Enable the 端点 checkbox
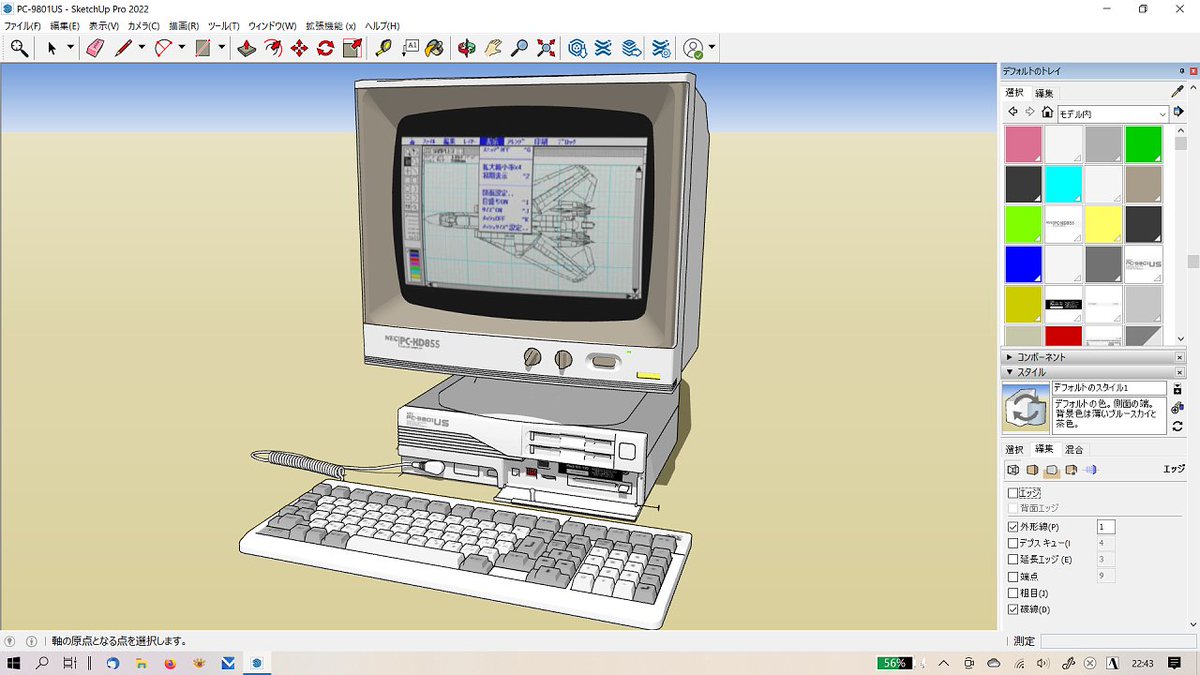Image resolution: width=1200 pixels, height=675 pixels. (x=1013, y=576)
